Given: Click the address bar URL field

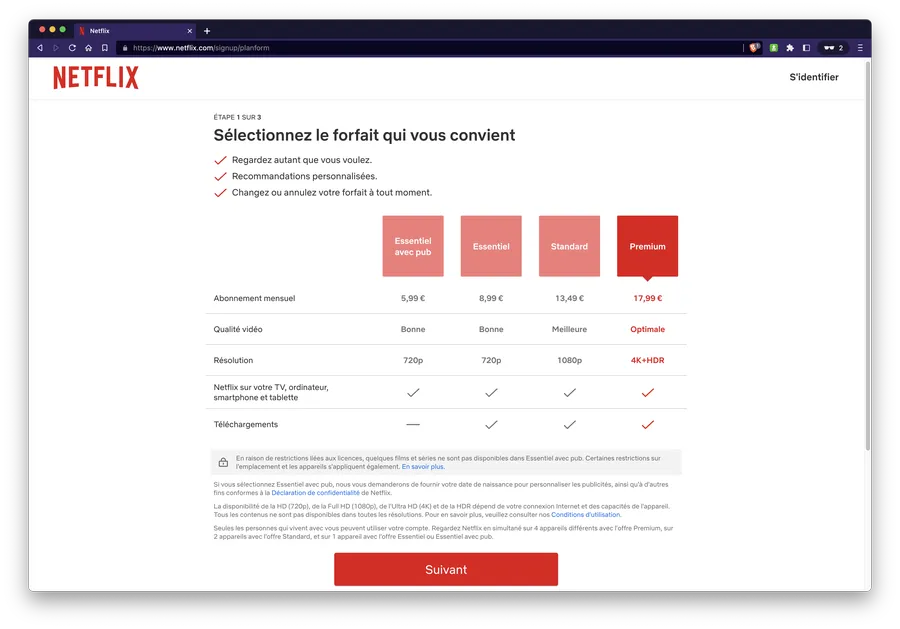Looking at the screenshot, I should 430,48.
